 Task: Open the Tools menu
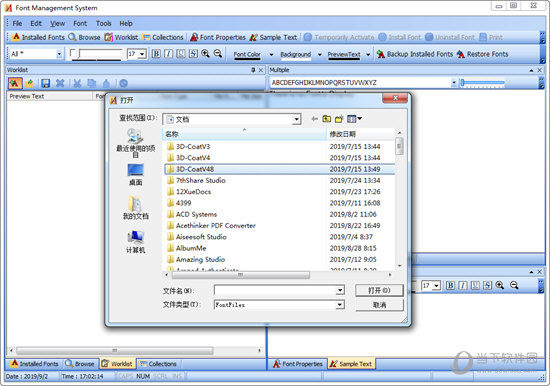pos(103,24)
